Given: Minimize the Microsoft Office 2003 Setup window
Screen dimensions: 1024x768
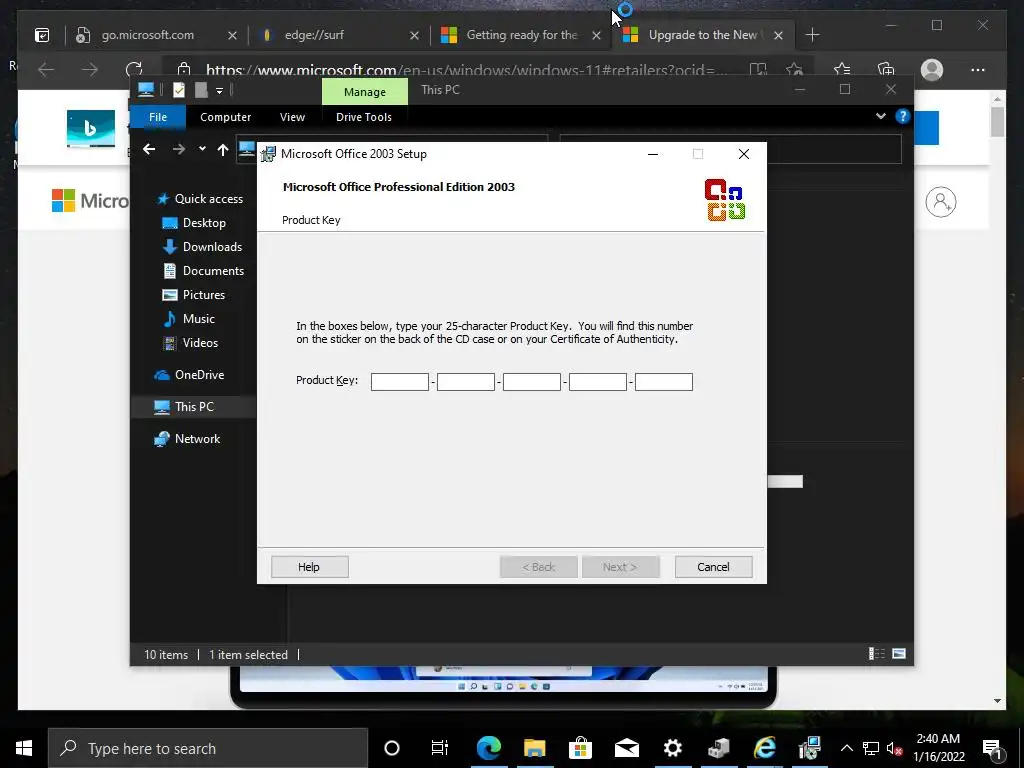Looking at the screenshot, I should (x=652, y=154).
